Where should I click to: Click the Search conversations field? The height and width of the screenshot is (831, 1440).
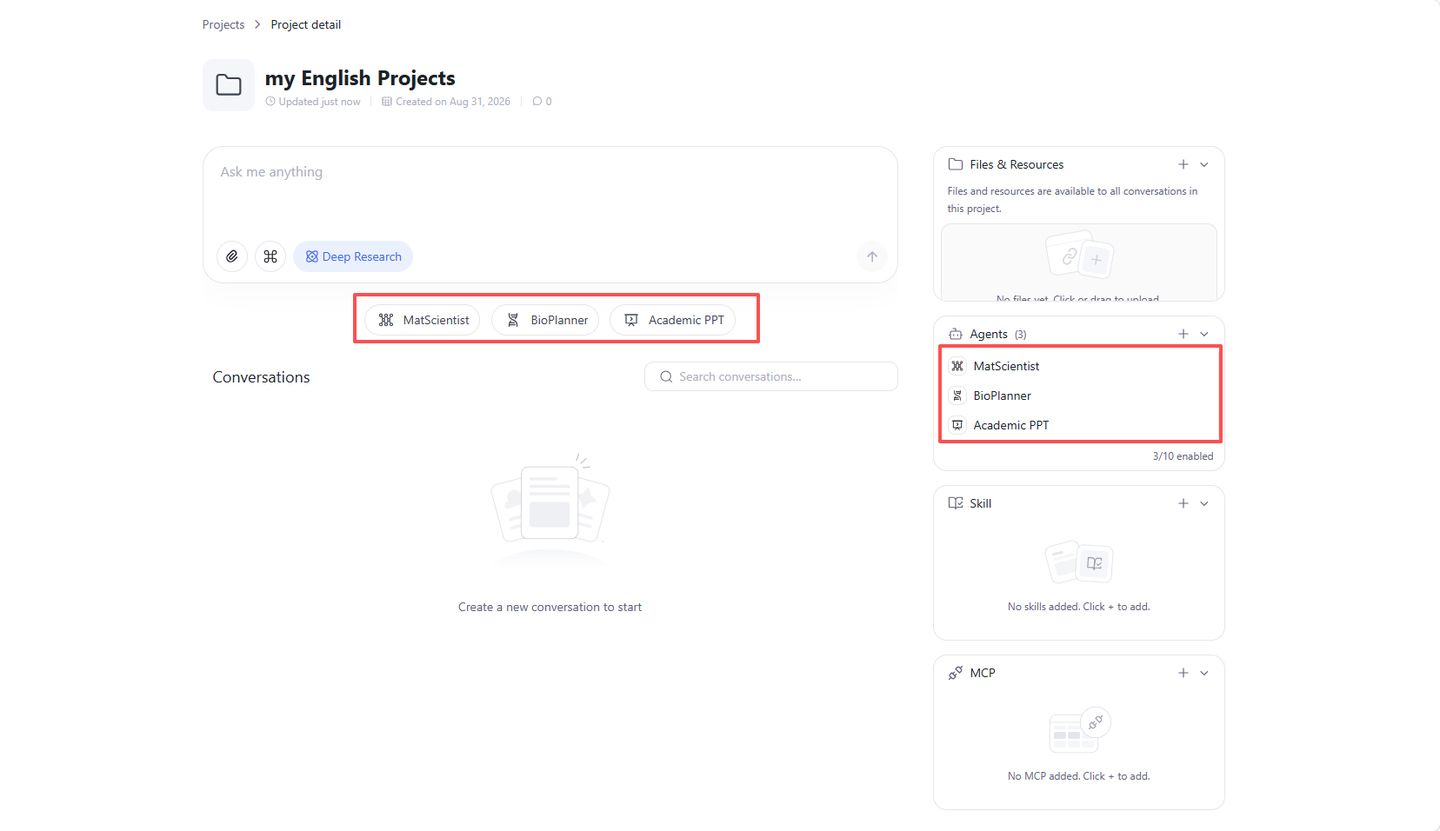(771, 377)
